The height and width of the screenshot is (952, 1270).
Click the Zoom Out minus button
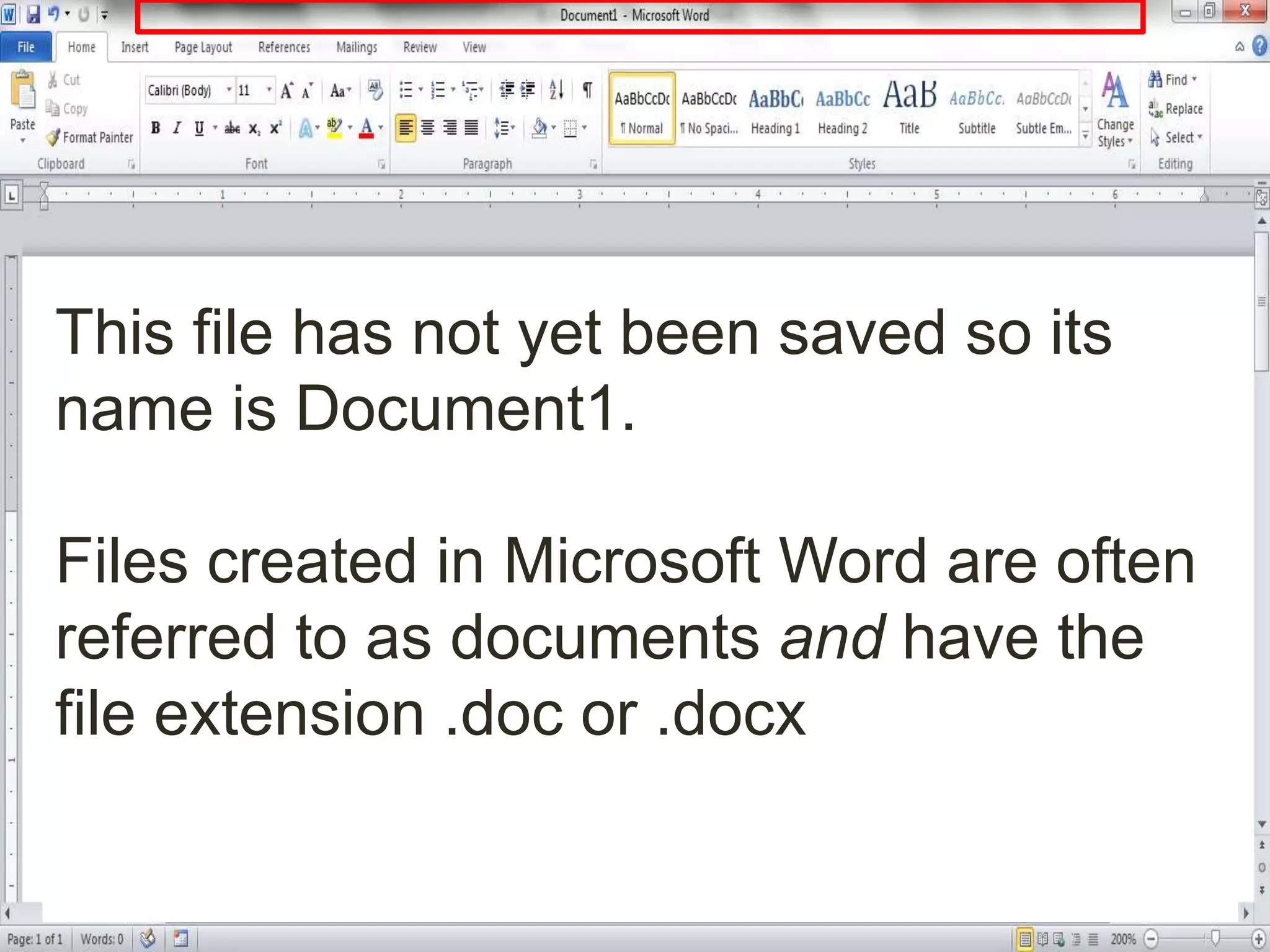click(1151, 939)
